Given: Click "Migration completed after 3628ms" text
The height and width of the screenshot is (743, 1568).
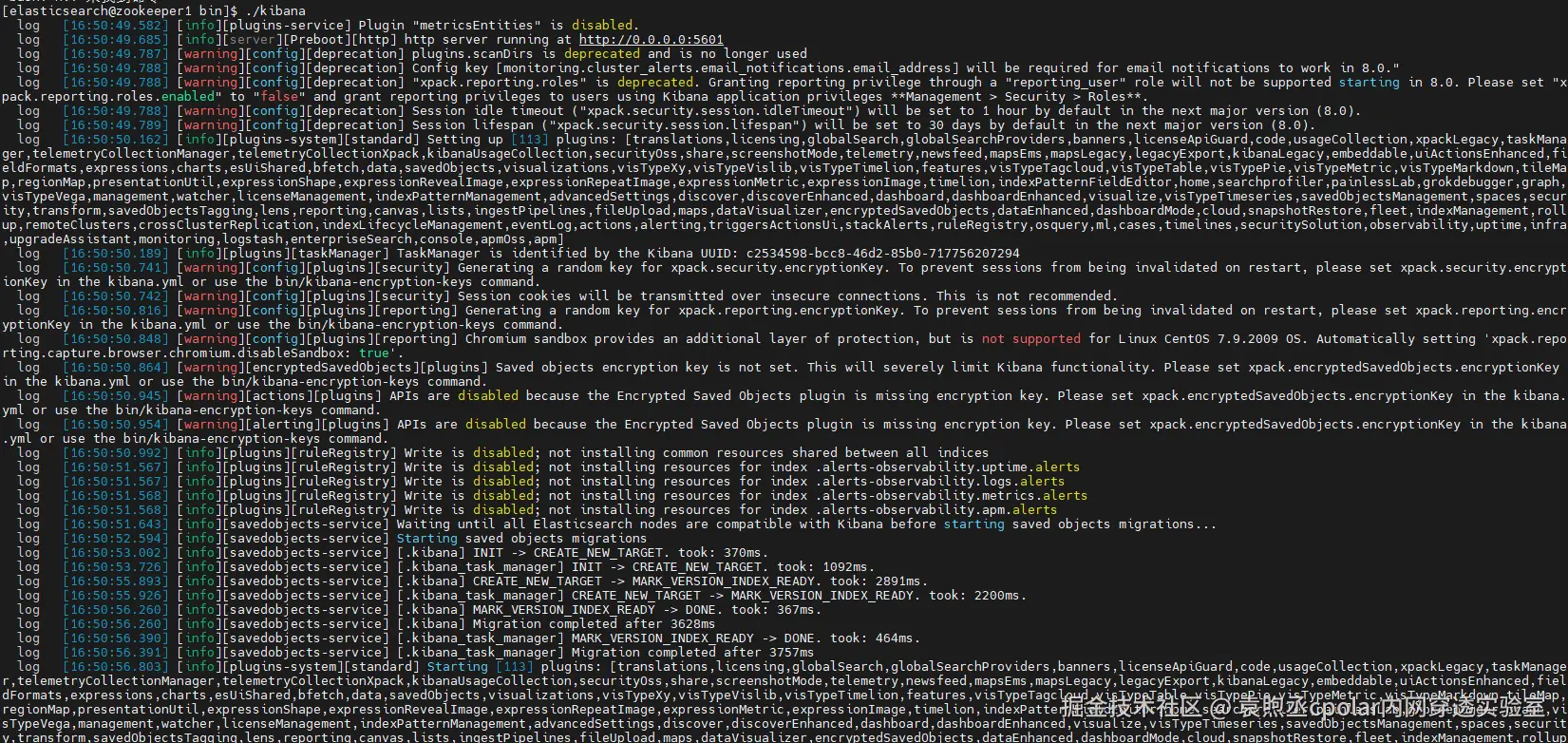Looking at the screenshot, I should click(x=595, y=623).
